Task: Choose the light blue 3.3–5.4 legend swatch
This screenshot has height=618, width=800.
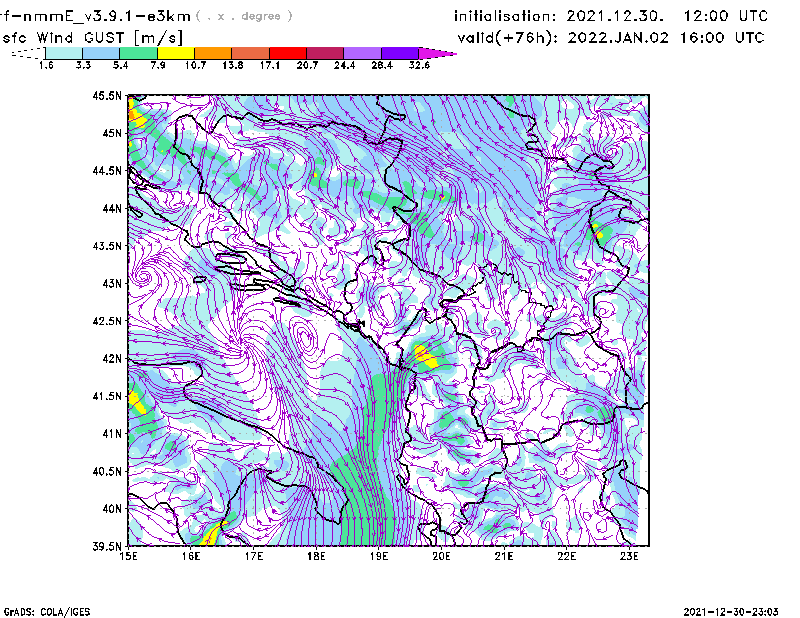Action: tap(101, 52)
